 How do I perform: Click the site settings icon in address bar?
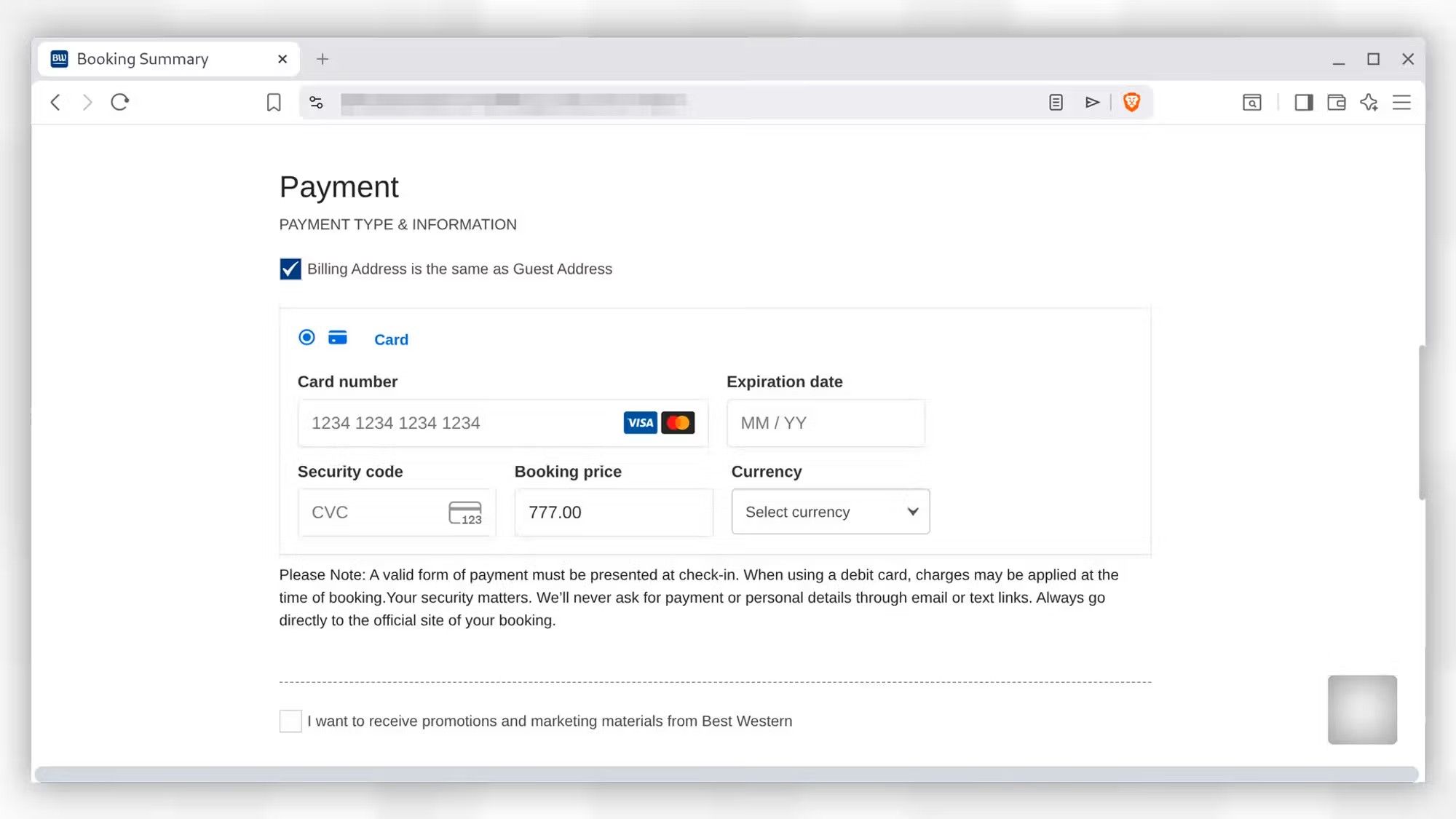(x=316, y=103)
